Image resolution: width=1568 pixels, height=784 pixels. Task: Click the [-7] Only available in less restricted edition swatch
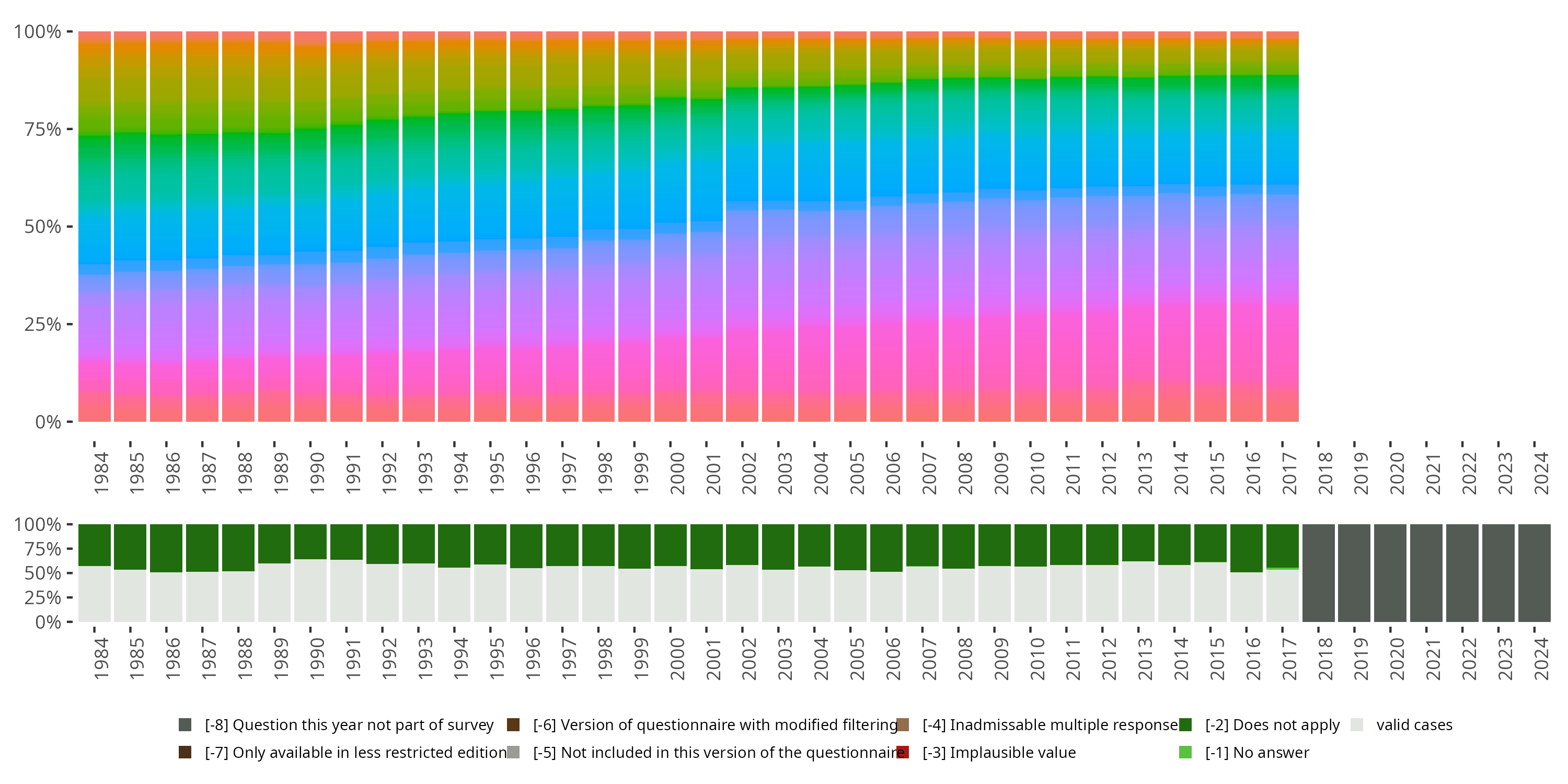point(185,752)
